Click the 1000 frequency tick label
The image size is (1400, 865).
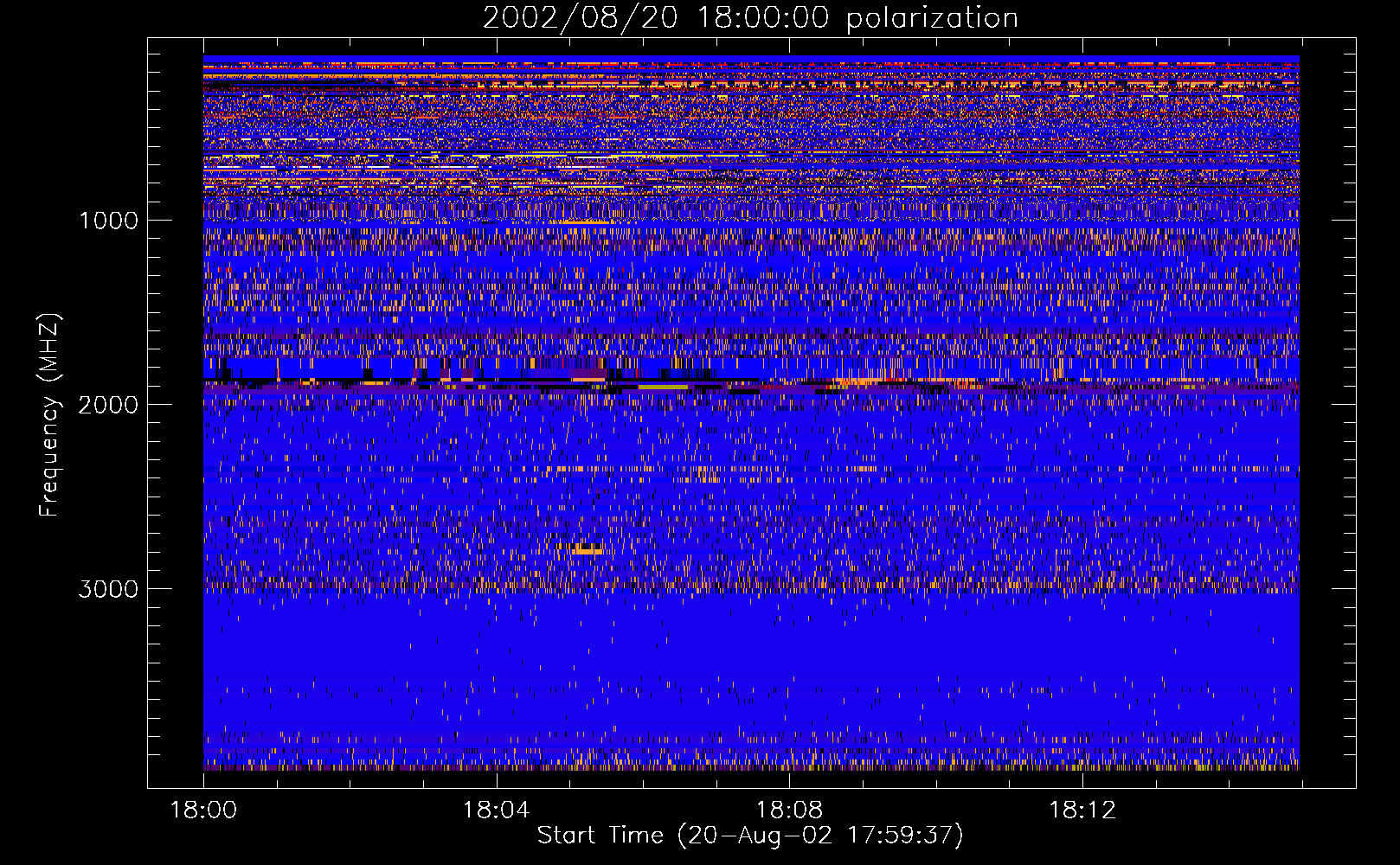click(108, 221)
